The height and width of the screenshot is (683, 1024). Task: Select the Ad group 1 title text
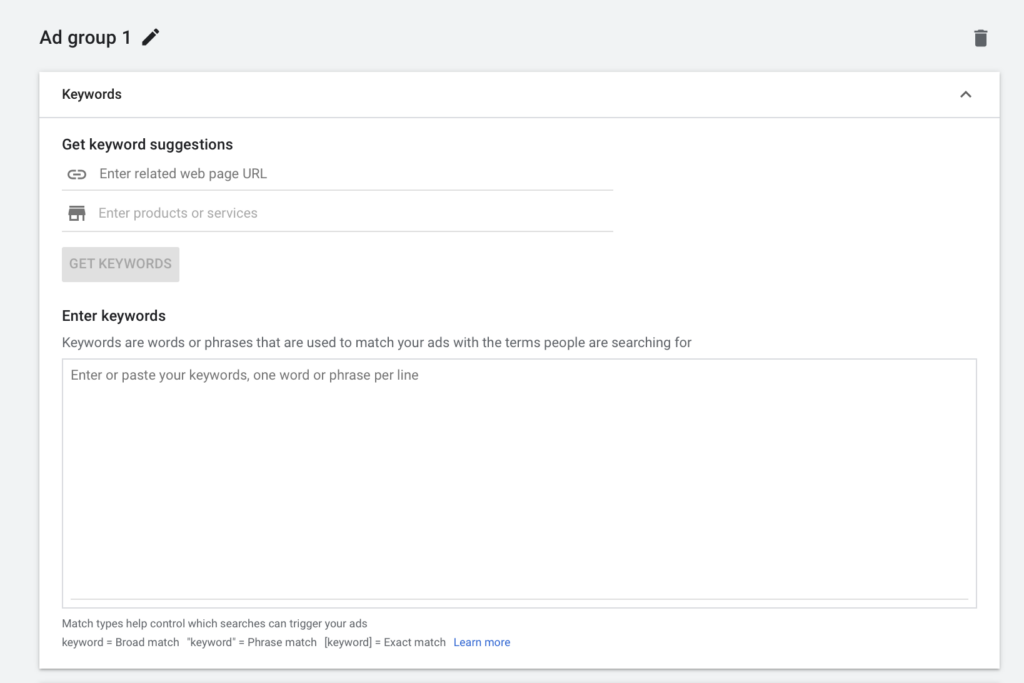click(85, 37)
